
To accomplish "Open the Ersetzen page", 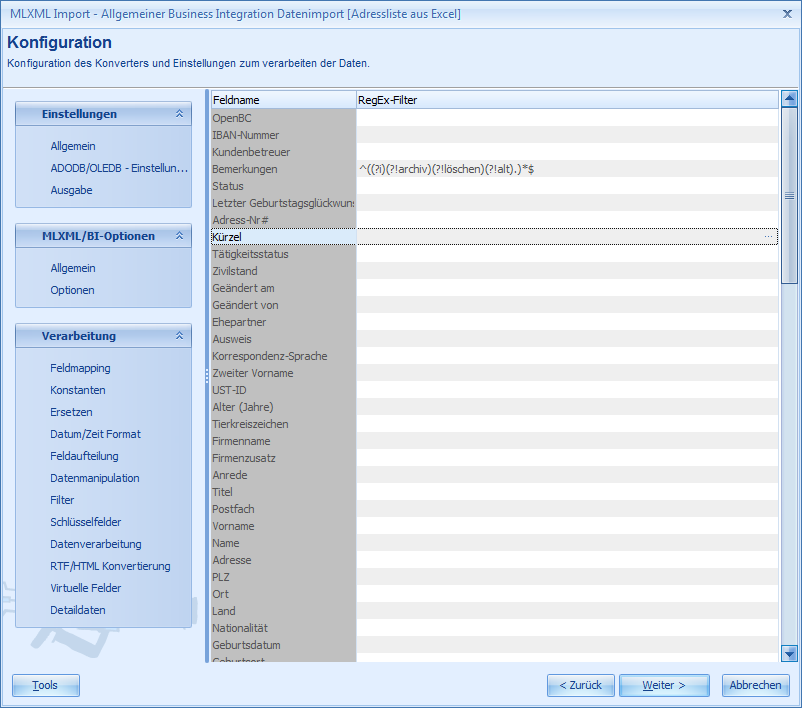I will (x=71, y=411).
